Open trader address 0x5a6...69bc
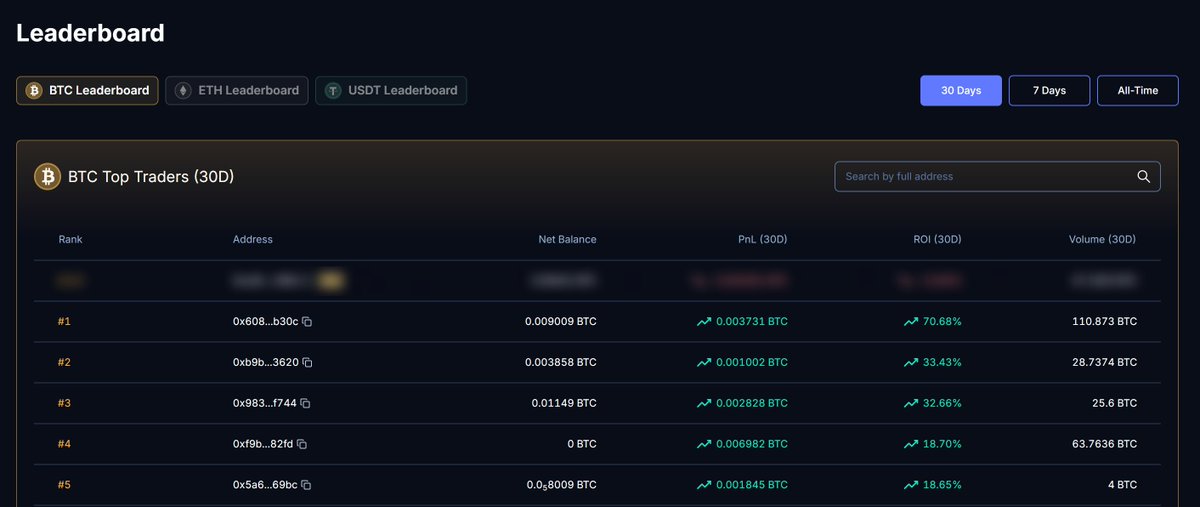This screenshot has width=1200, height=507. 265,485
